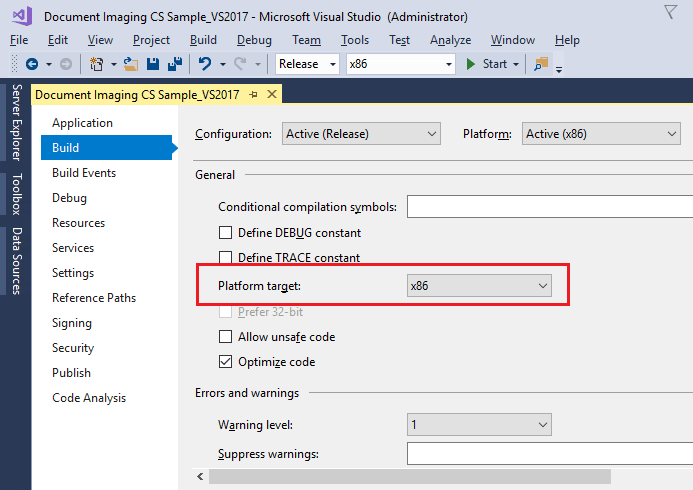
Task: Click the Save floppy disk icon
Action: pos(154,64)
